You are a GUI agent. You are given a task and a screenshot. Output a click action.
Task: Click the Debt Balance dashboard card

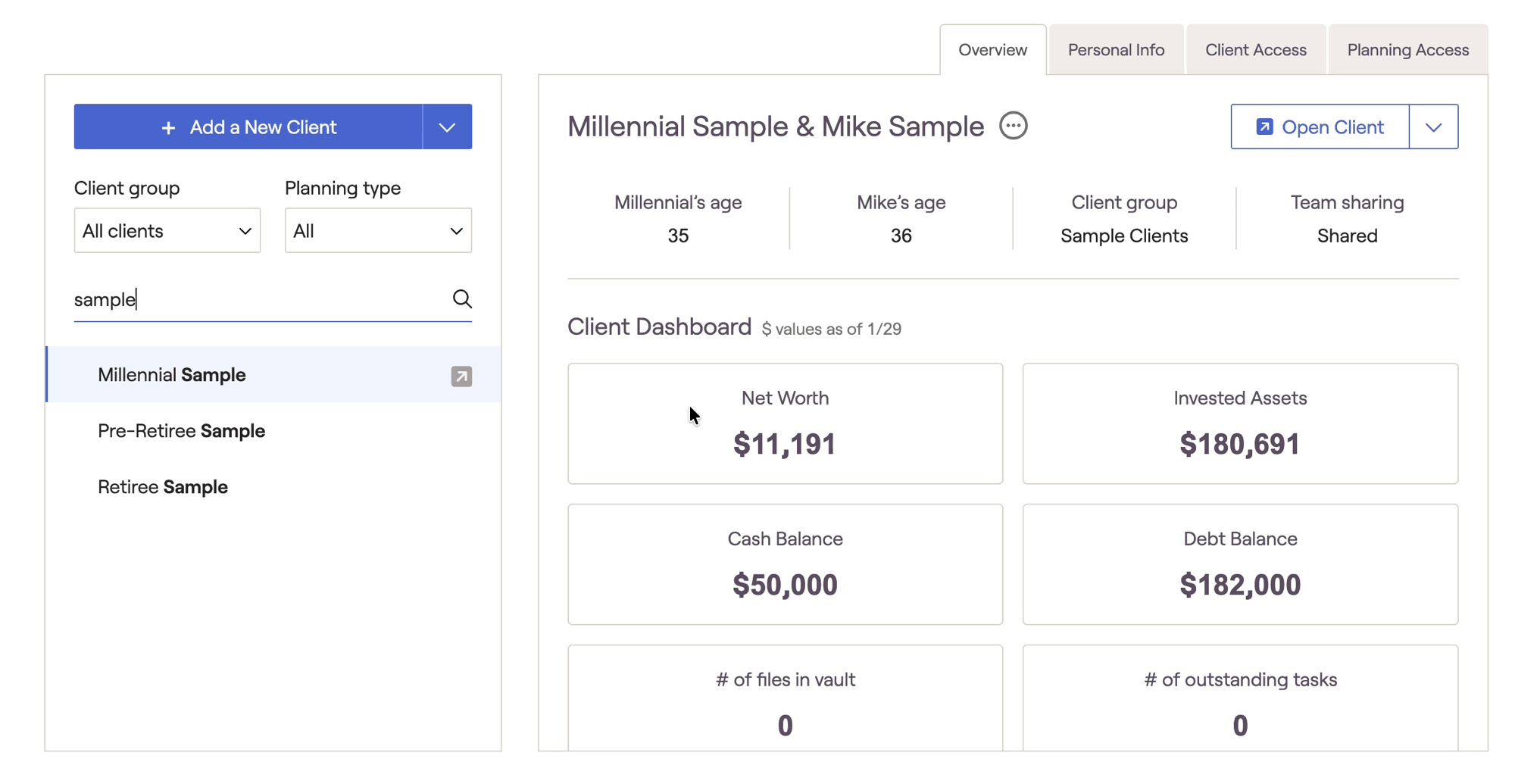(1239, 564)
